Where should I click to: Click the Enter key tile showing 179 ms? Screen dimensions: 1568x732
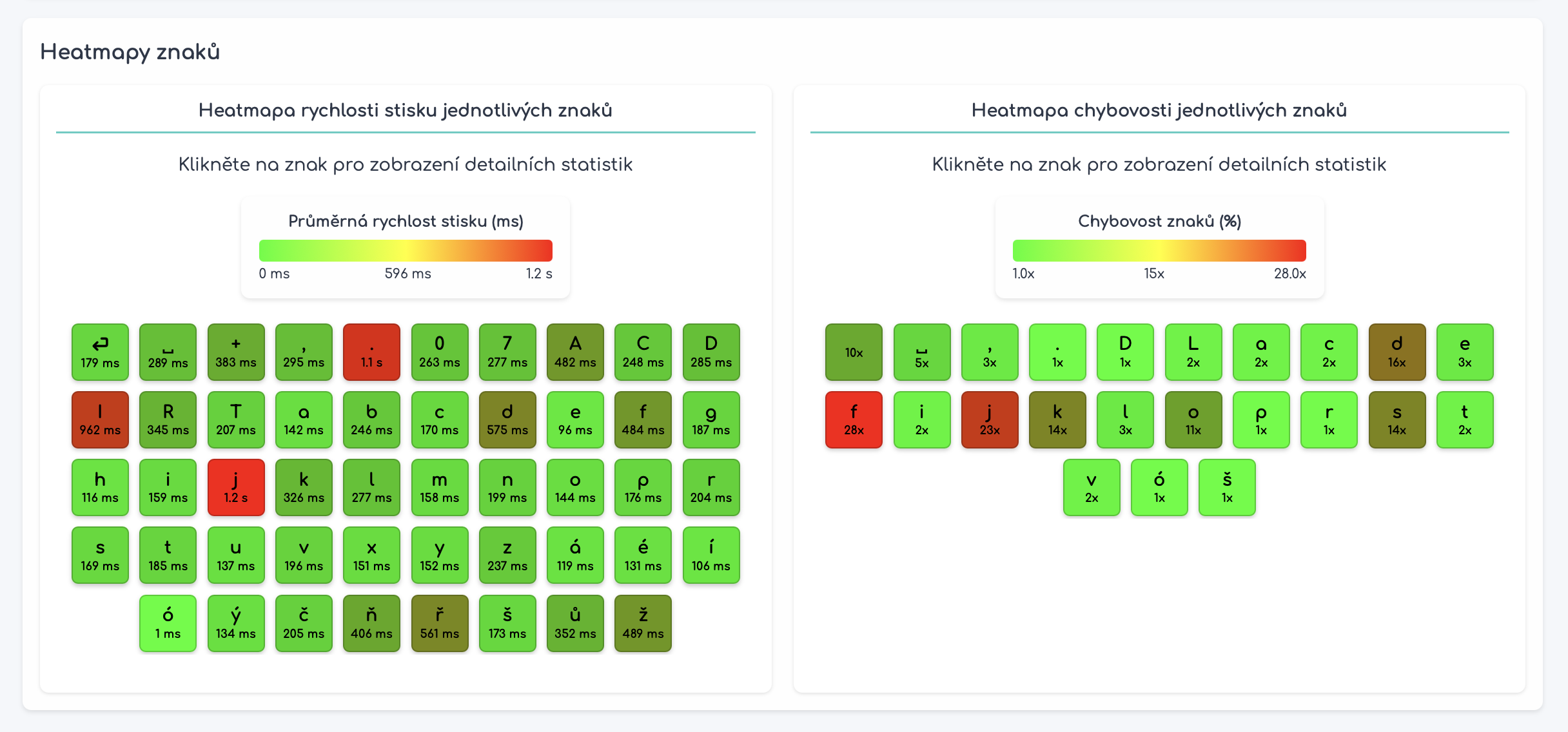pyautogui.click(x=100, y=352)
